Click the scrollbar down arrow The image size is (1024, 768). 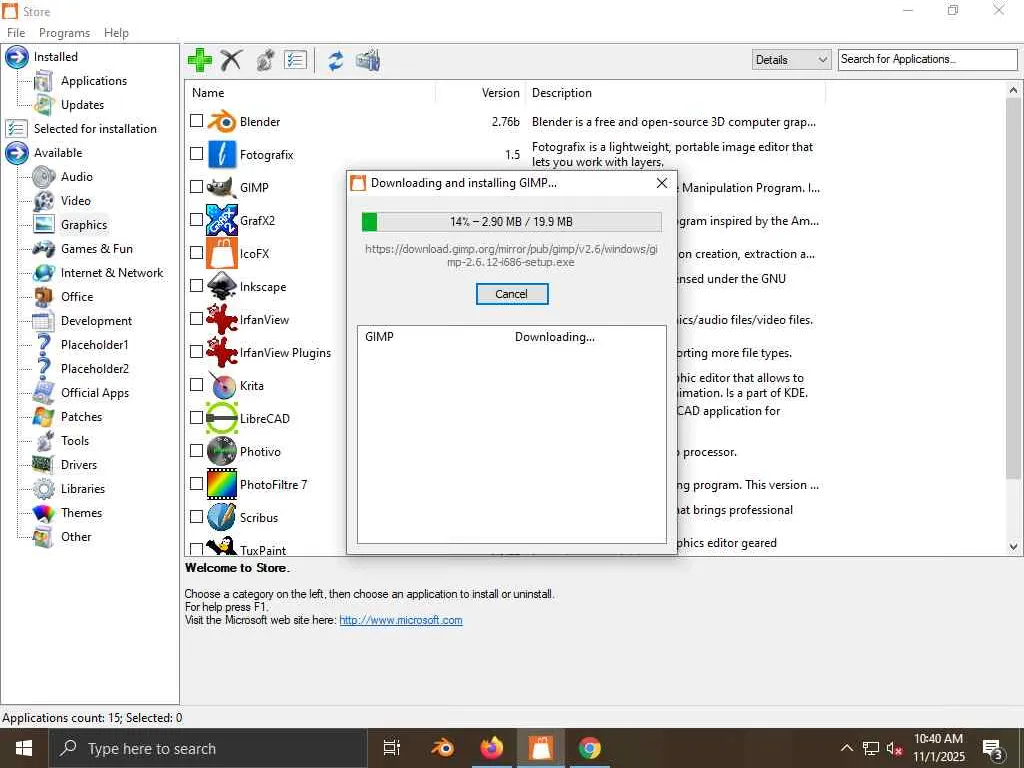pyautogui.click(x=1013, y=547)
